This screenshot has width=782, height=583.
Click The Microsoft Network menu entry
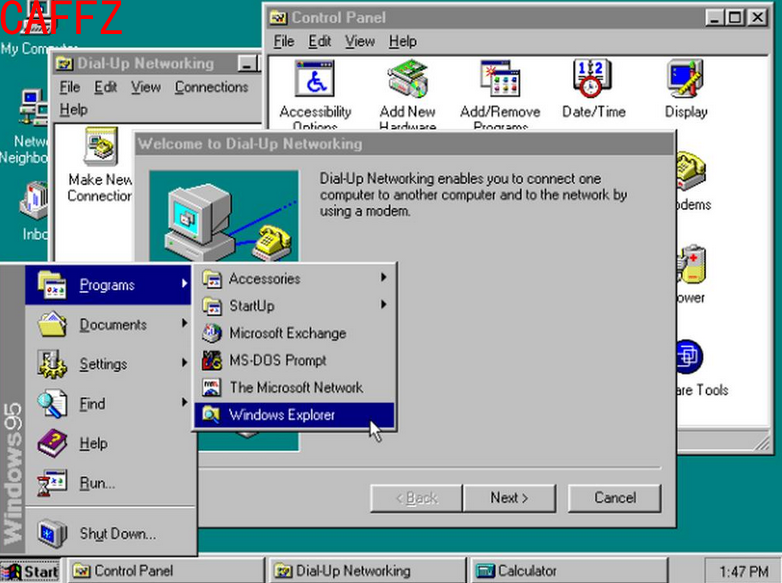click(295, 387)
